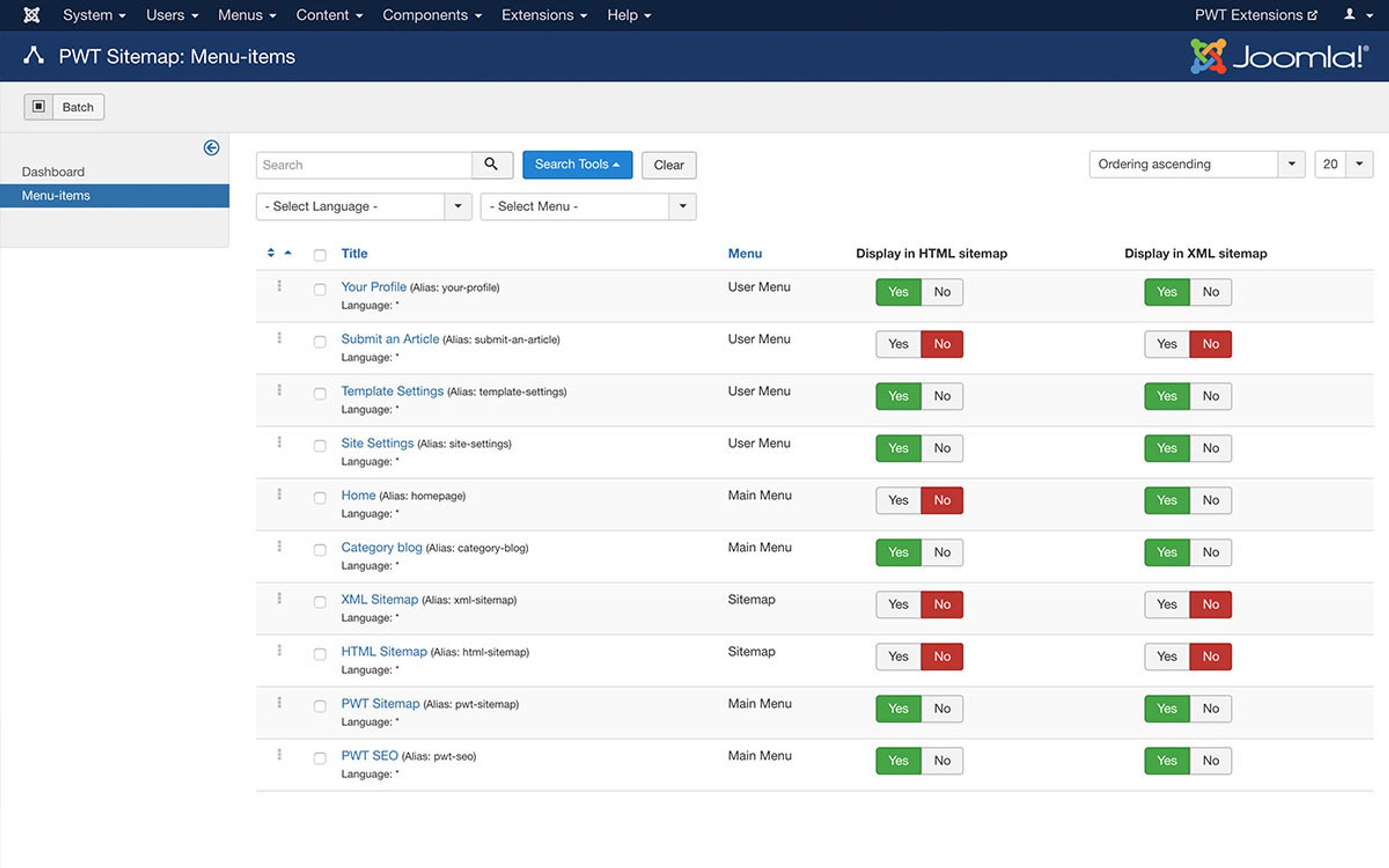Click drag handle for Submit an Article row

pos(280,338)
